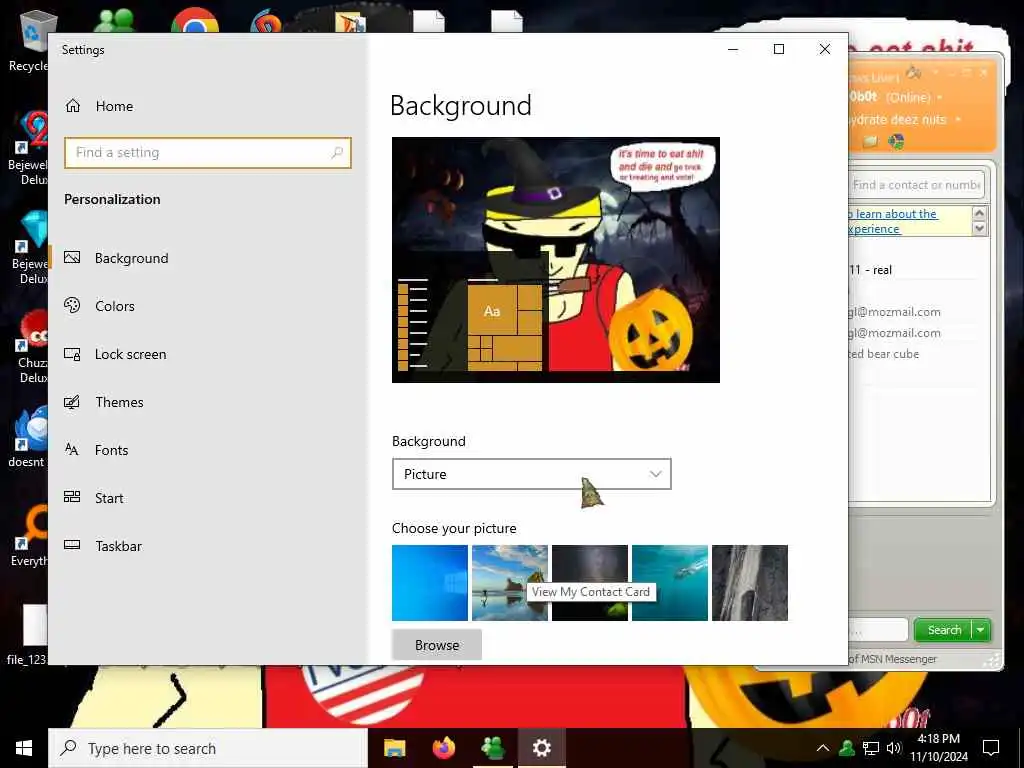Click the volume speaker tray icon
The width and height of the screenshot is (1024, 768).
click(x=894, y=748)
